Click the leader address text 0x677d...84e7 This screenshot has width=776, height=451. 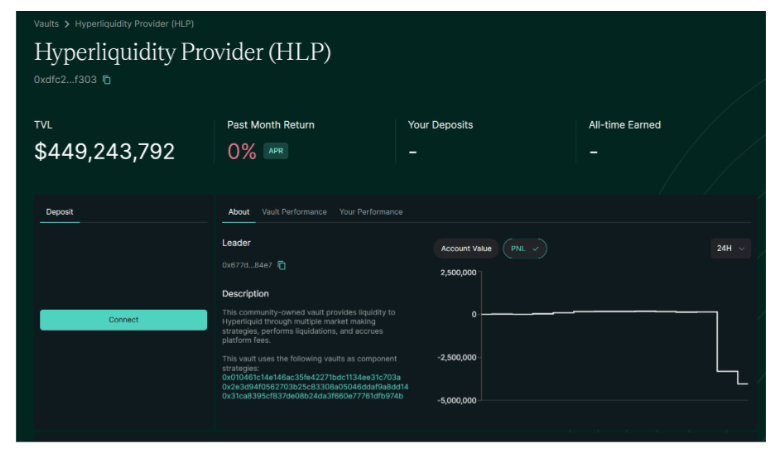pyautogui.click(x=247, y=265)
